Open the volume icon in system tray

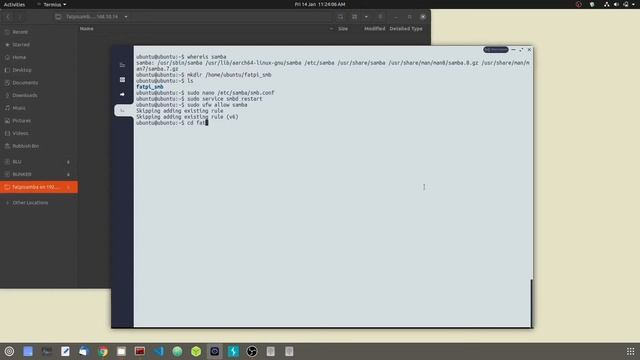coord(616,4)
